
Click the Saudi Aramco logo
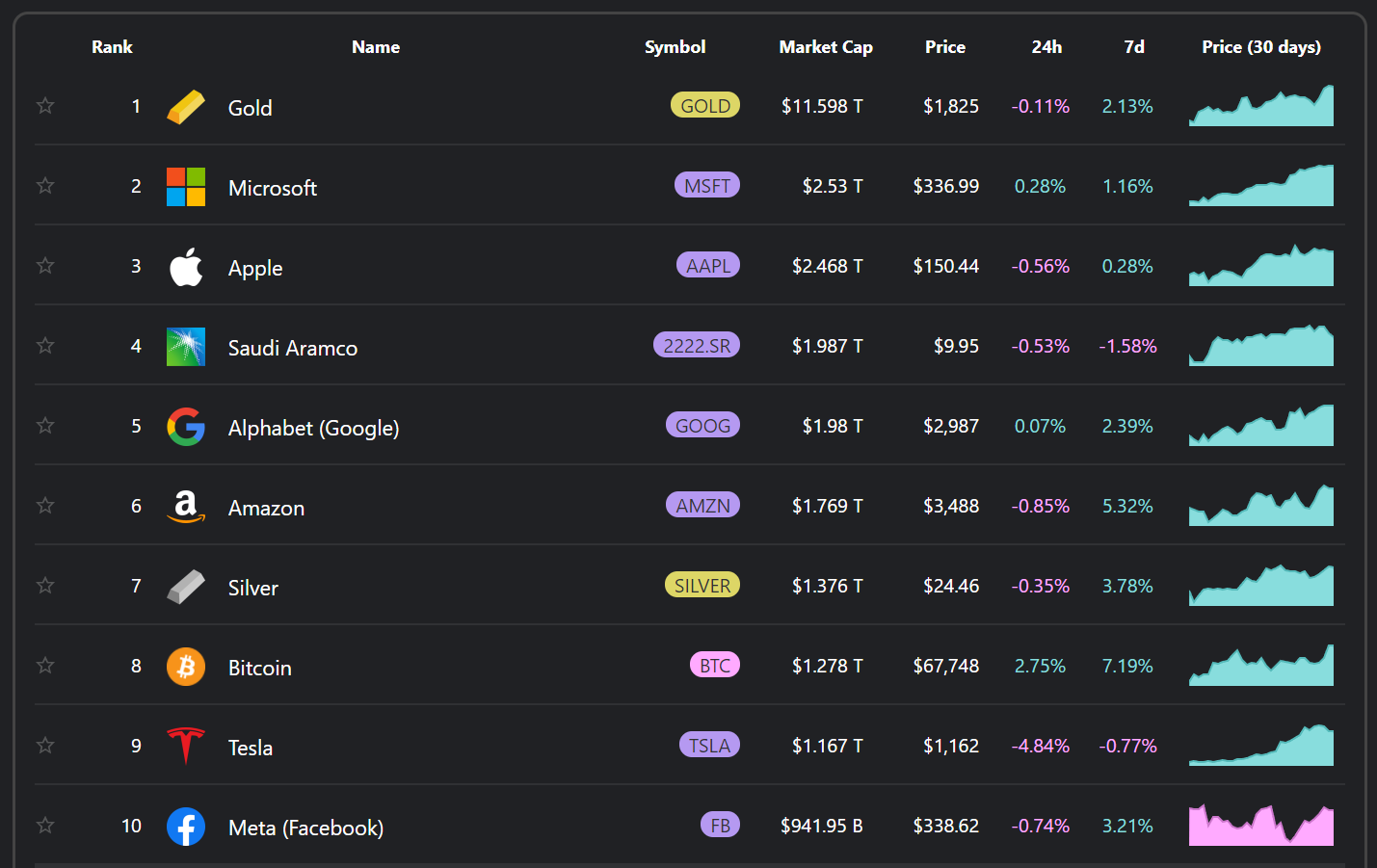pyautogui.click(x=186, y=347)
